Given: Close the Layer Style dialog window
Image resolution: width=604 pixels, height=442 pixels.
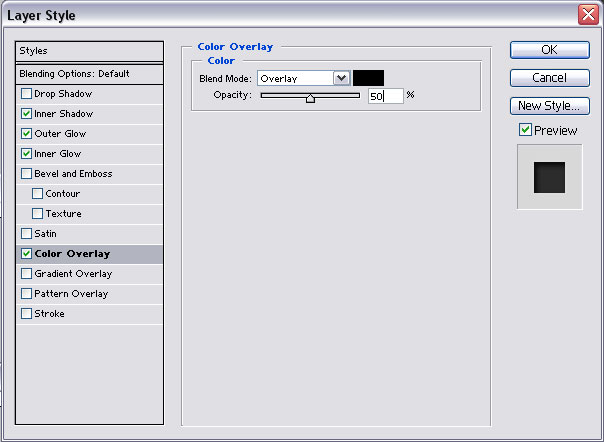Looking at the screenshot, I should pyautogui.click(x=588, y=15).
